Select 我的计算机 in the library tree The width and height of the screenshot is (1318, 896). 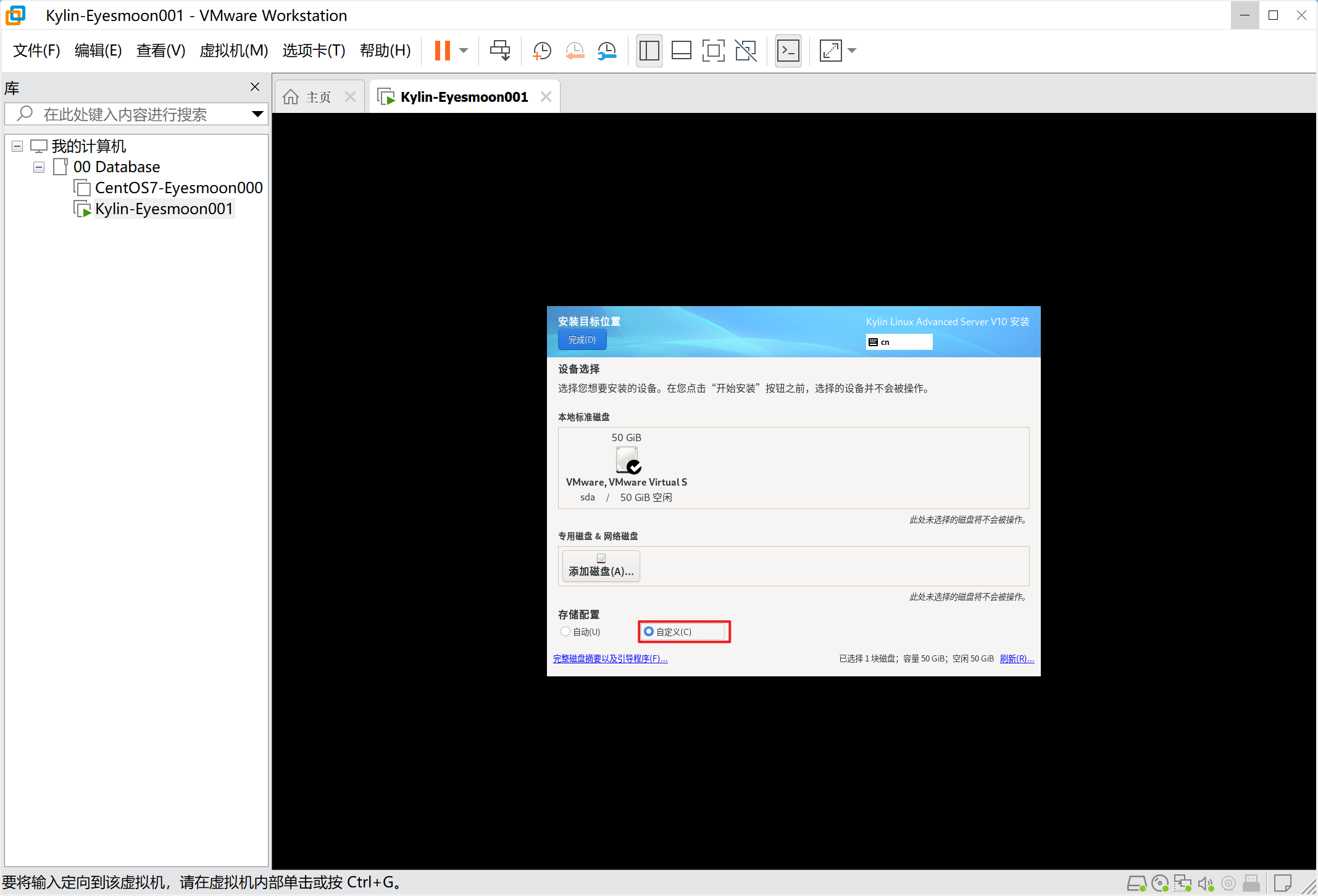tap(88, 146)
